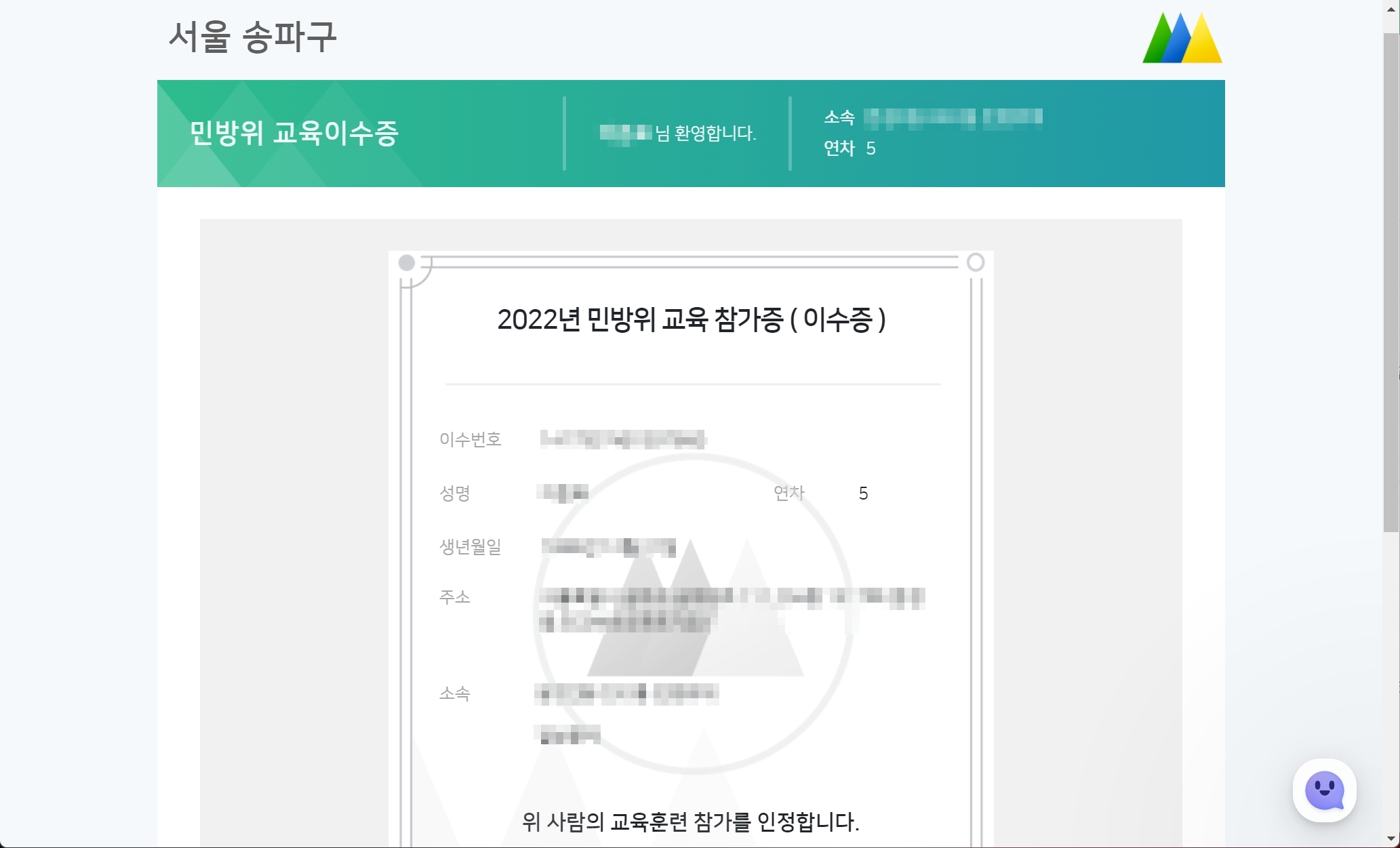This screenshot has height=848, width=1400.
Task: Click the chatbot assistant icon
Action: coord(1324,790)
